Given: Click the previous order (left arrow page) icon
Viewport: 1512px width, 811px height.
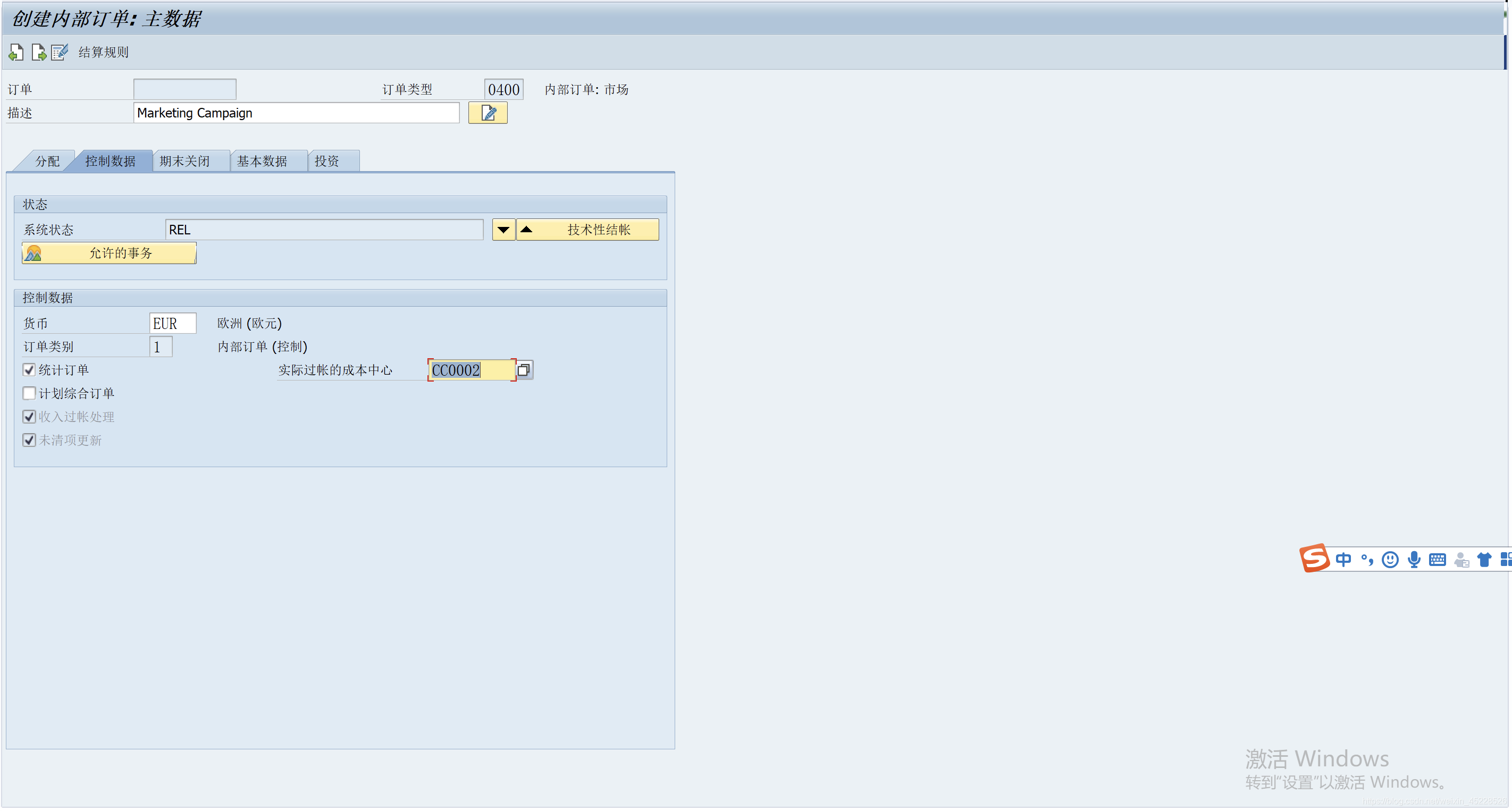Looking at the screenshot, I should 16,53.
